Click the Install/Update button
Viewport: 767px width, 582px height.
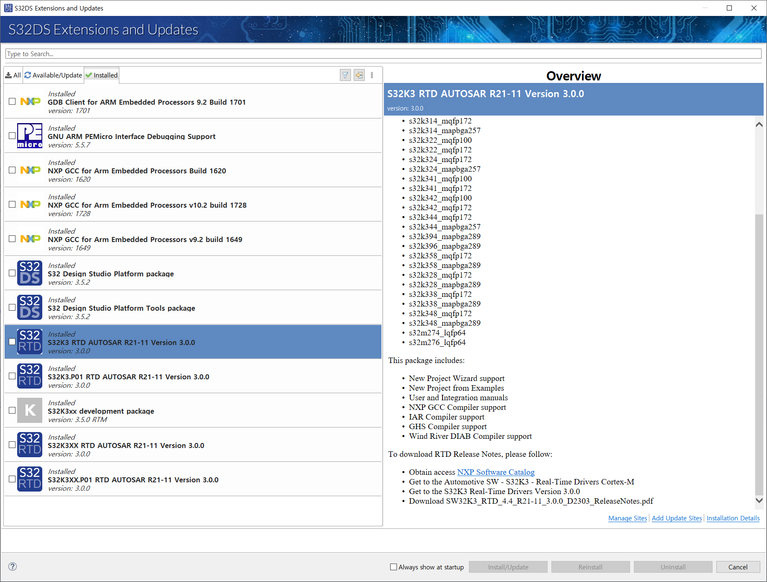[508, 567]
